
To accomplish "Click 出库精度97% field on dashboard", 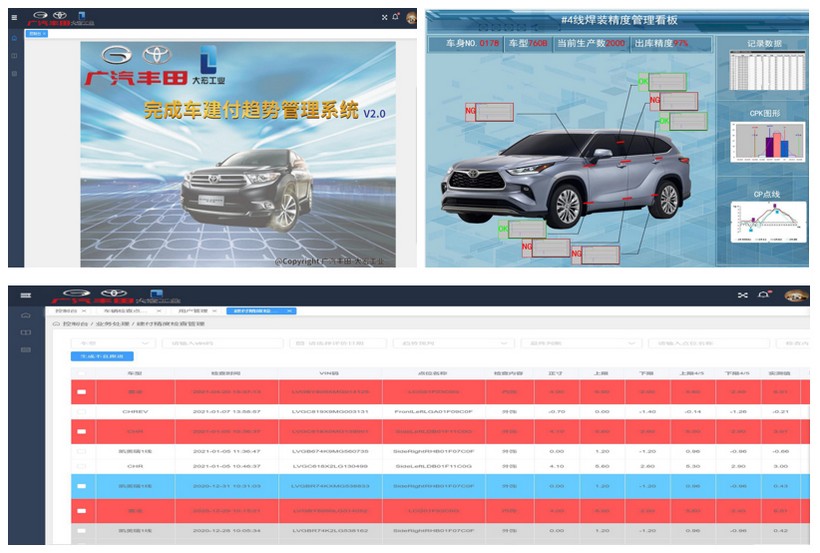I will coord(671,43).
